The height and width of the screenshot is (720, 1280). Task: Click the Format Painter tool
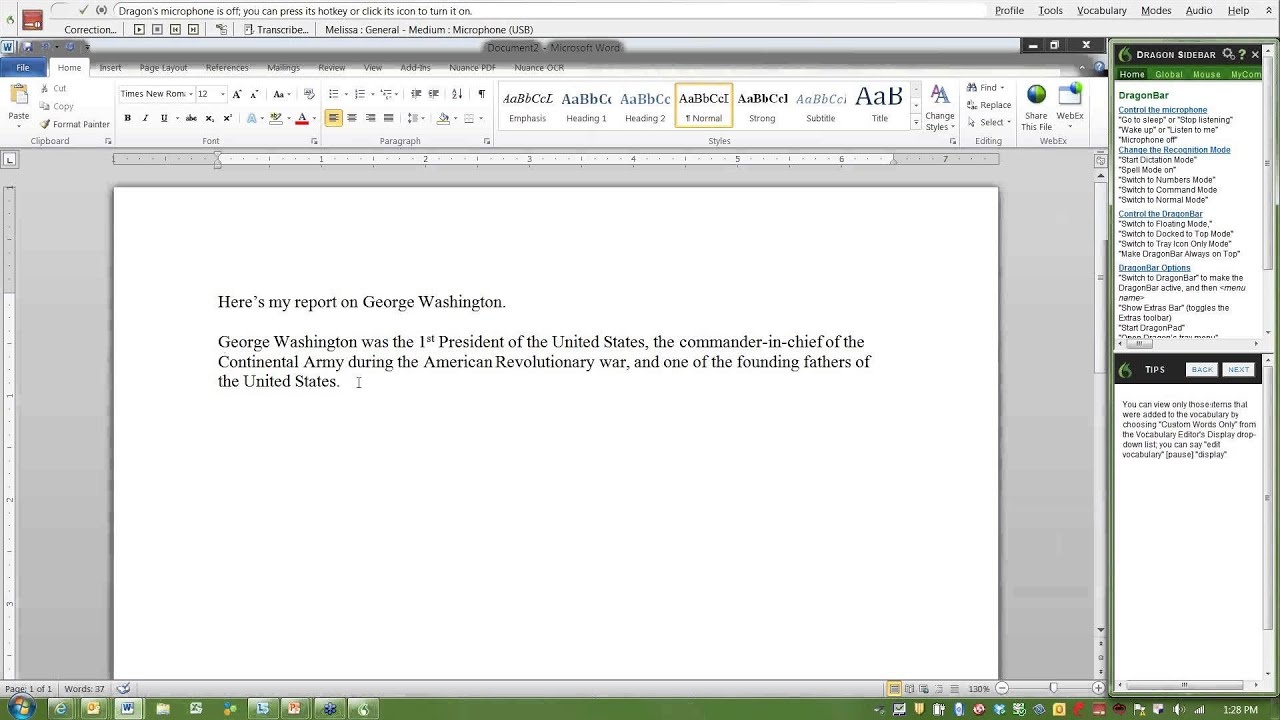coord(75,124)
